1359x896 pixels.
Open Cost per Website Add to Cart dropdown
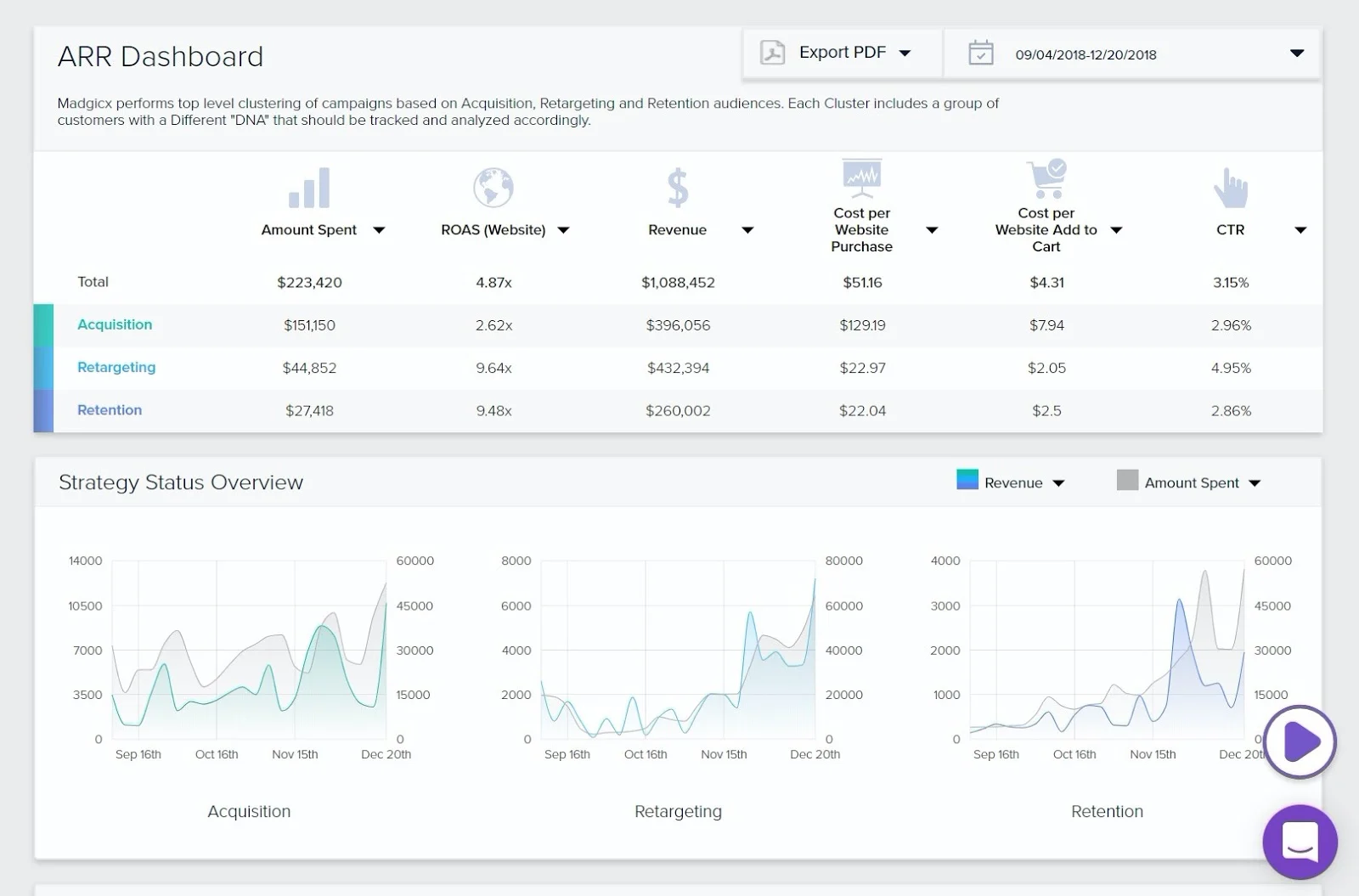click(x=1116, y=230)
